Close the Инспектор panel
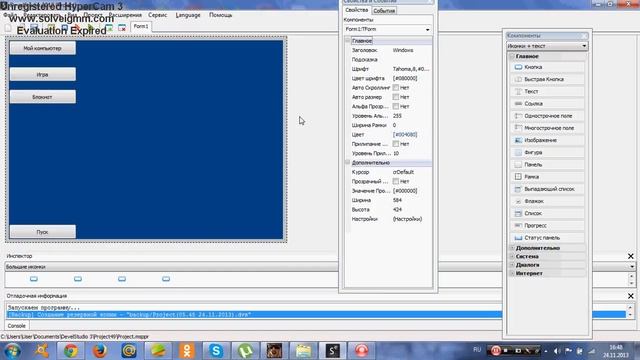640x360 pixels. point(631,256)
